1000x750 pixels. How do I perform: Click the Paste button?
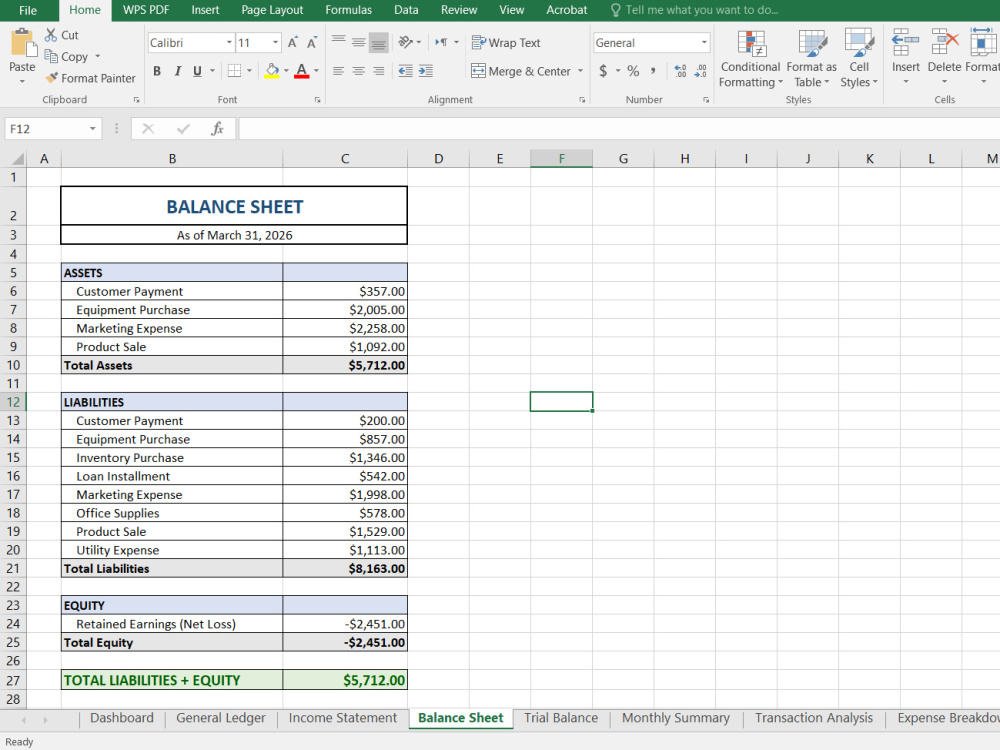(22, 57)
